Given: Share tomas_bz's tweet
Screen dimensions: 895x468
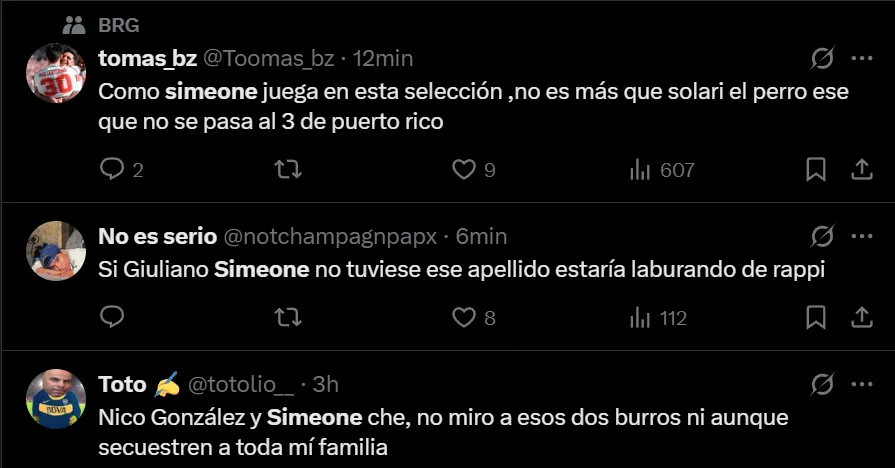Looking at the screenshot, I should [x=861, y=170].
